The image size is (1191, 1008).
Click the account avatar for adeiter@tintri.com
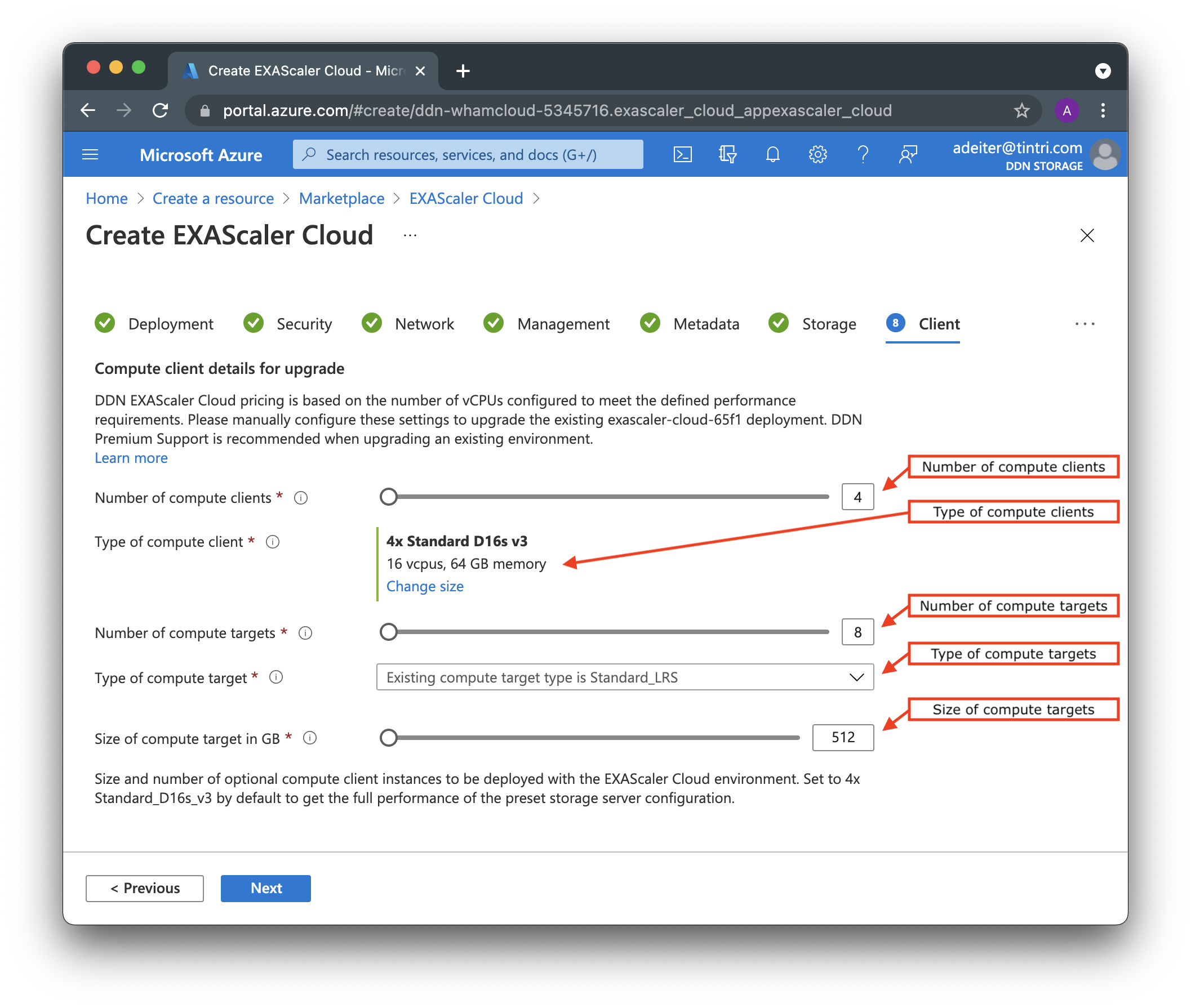pos(1105,155)
